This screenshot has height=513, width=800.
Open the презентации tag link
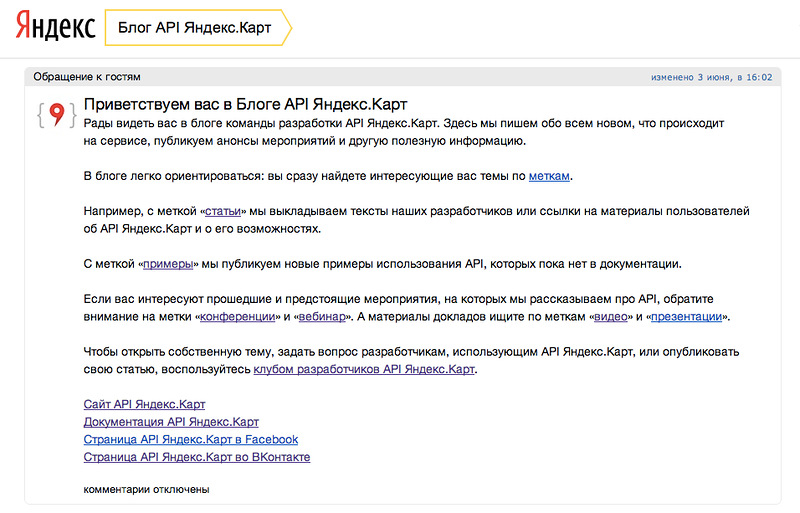pos(686,317)
